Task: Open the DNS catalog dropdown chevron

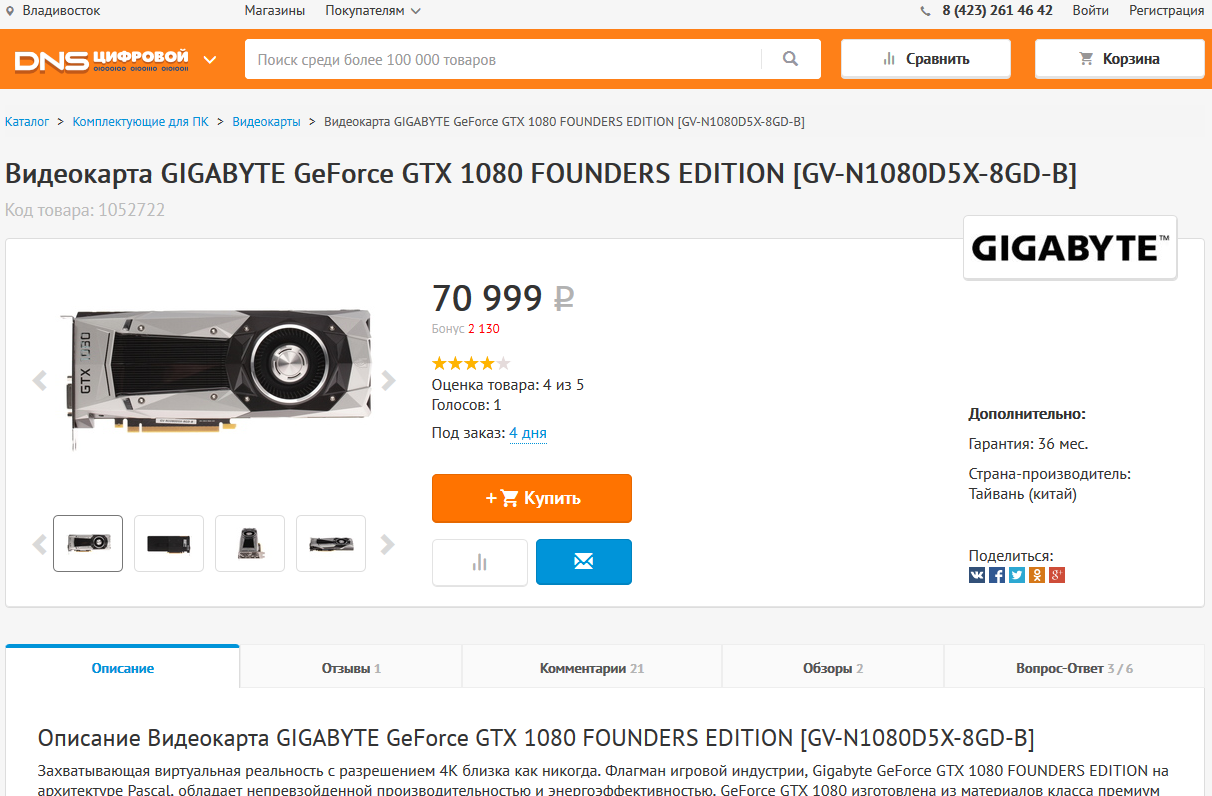Action: (210, 59)
